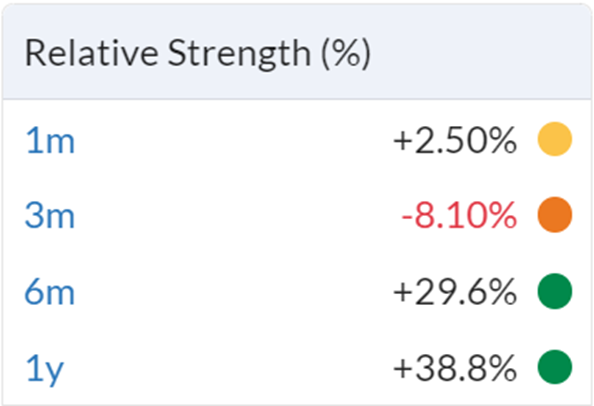Open the 3m relative strength link

tap(50, 215)
